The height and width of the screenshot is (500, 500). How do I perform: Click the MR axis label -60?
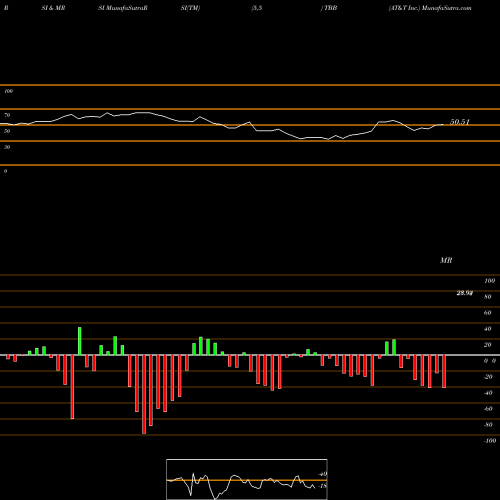click(488, 409)
